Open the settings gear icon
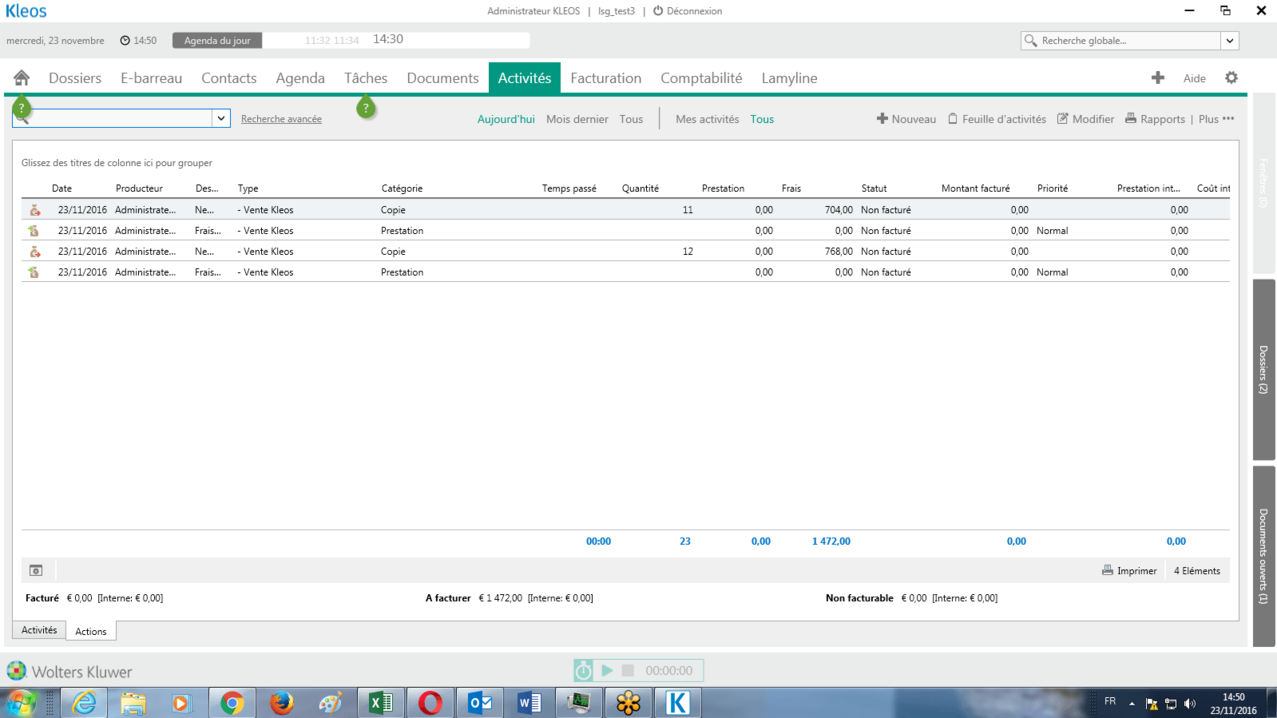The width and height of the screenshot is (1277, 718). (x=1231, y=78)
